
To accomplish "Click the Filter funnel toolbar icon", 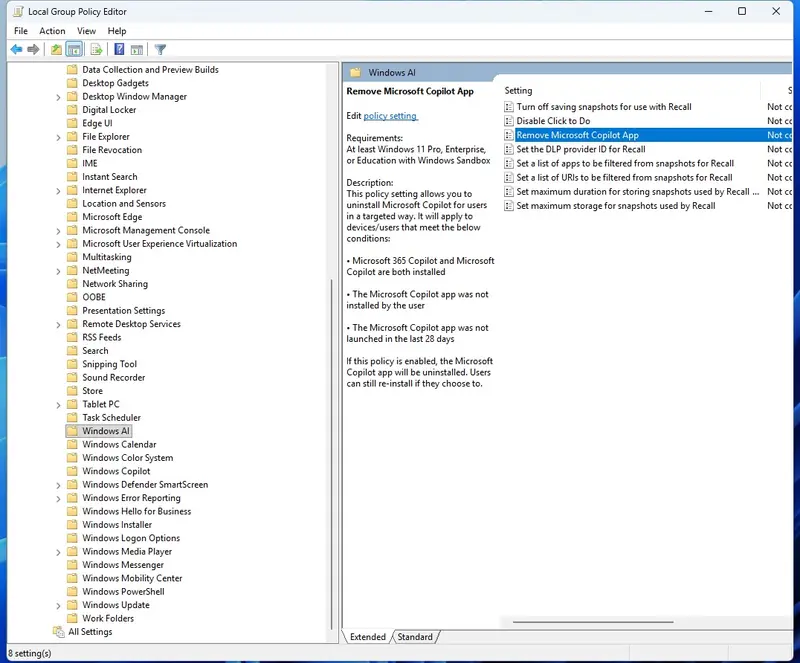I will coord(160,50).
